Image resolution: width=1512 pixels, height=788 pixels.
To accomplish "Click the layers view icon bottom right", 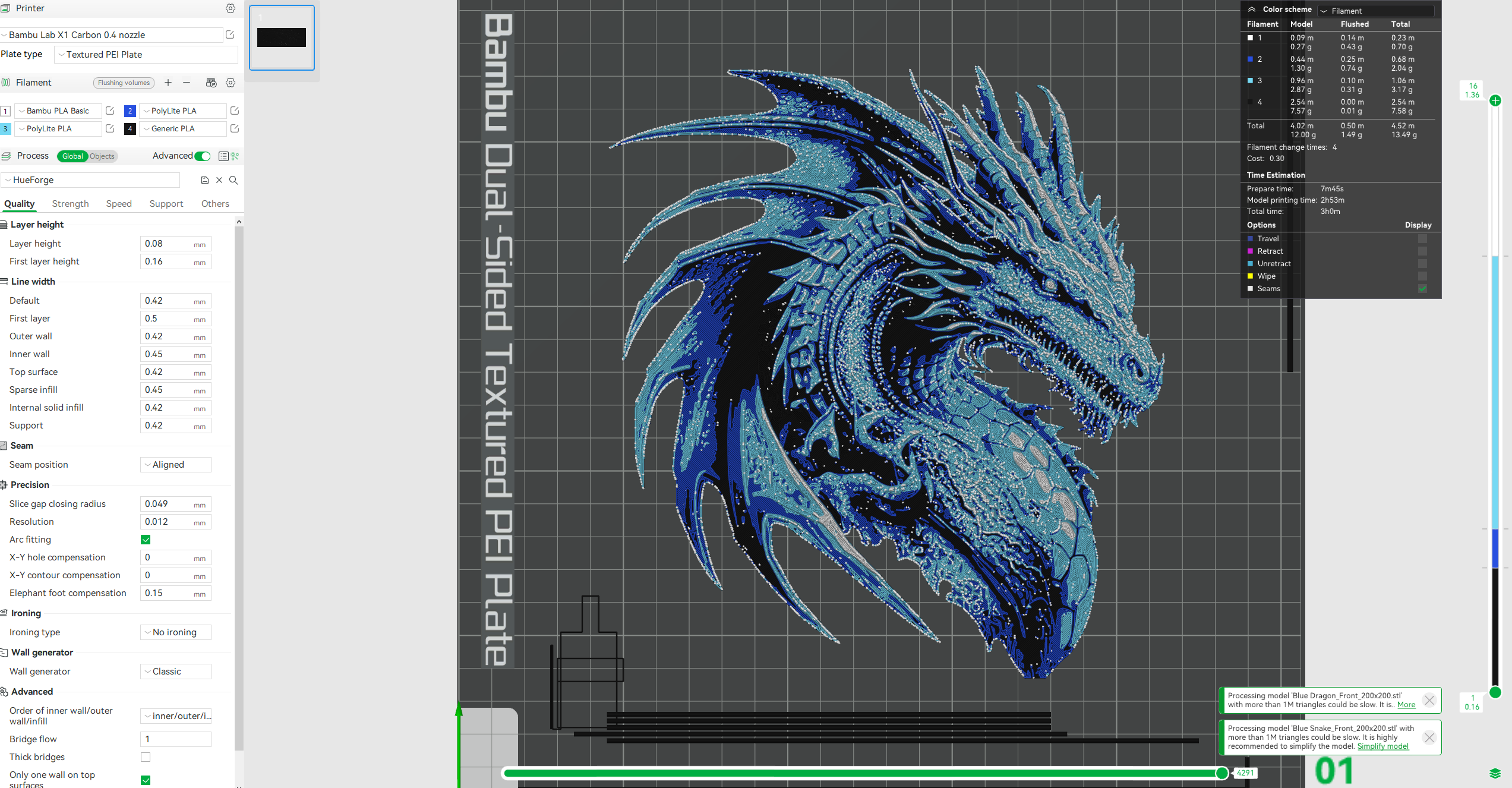I will click(1495, 773).
